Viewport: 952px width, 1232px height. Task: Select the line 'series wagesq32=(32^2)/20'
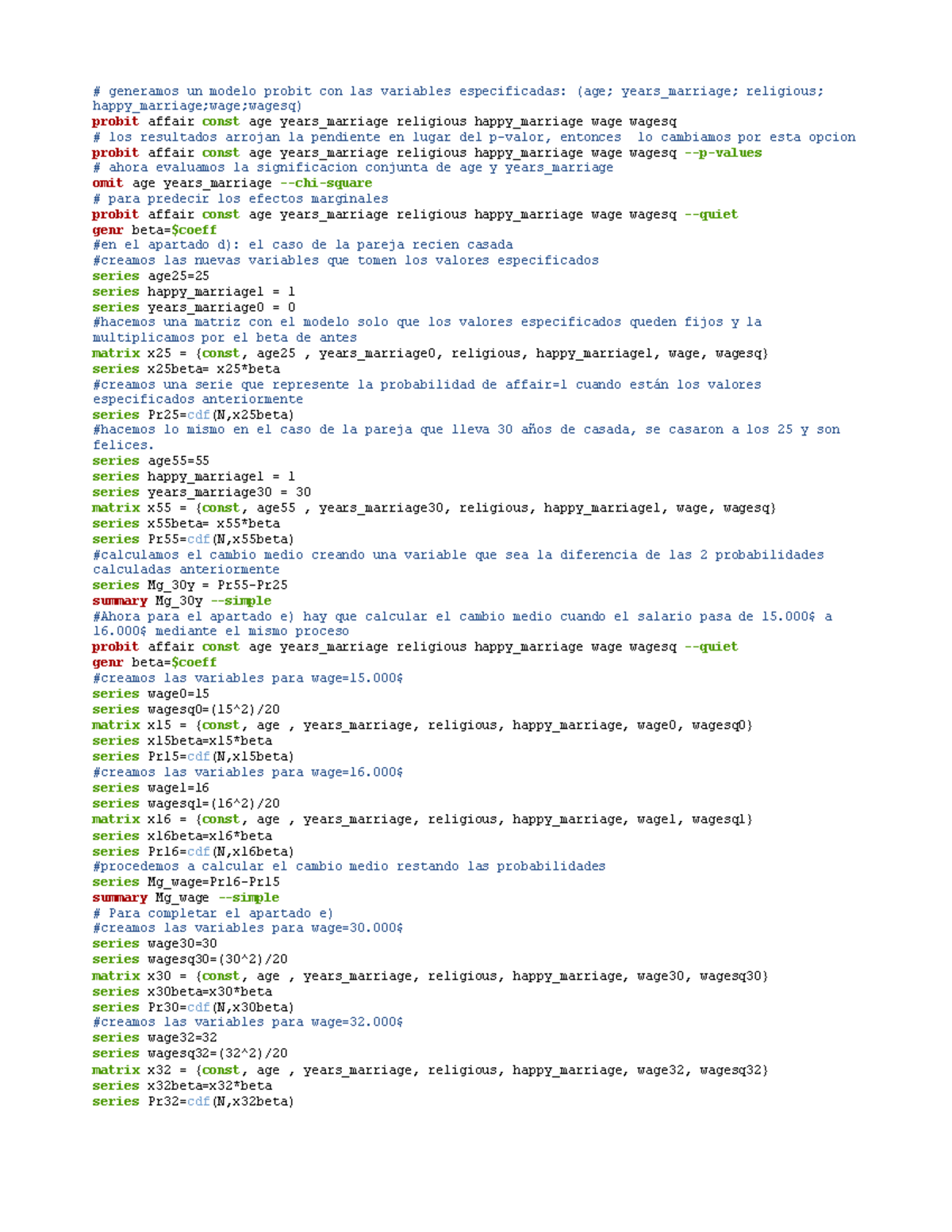point(190,1054)
